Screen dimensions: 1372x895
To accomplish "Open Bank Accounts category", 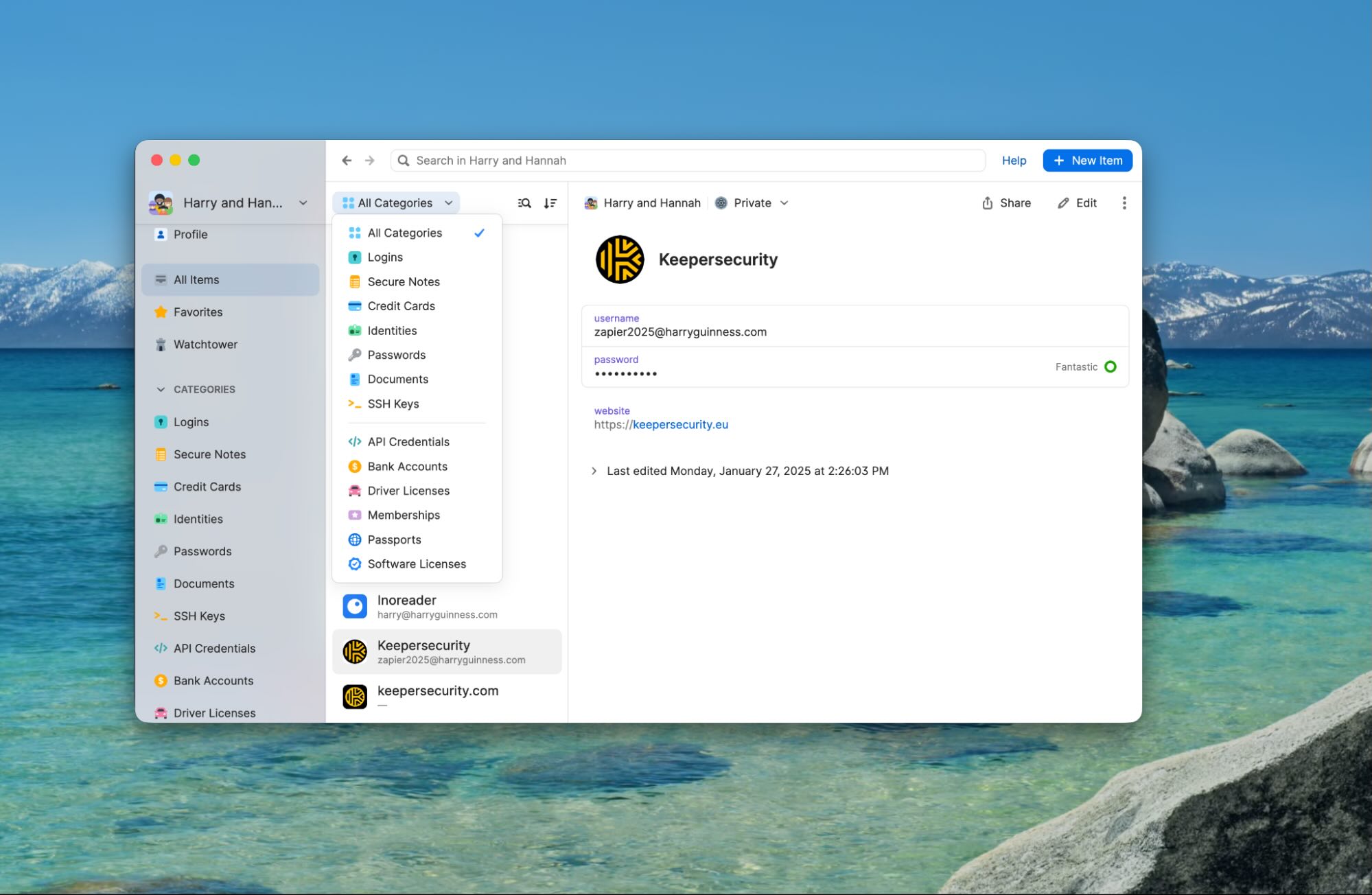I will tap(213, 680).
